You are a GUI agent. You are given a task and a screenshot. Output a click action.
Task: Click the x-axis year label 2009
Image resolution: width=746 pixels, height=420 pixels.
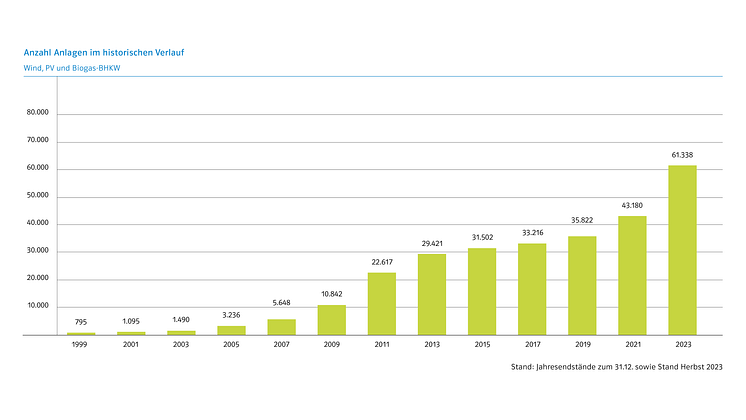tap(332, 344)
